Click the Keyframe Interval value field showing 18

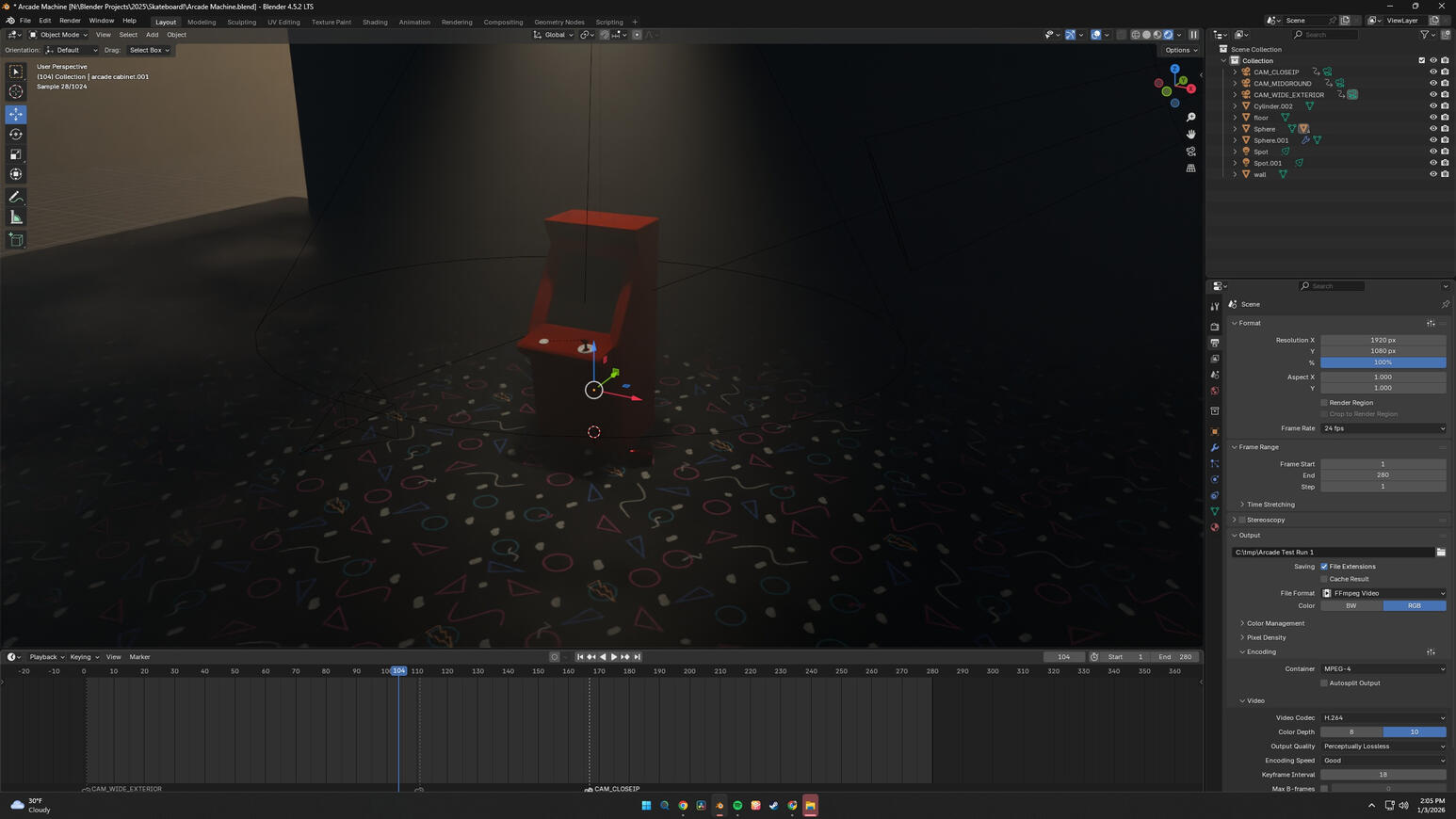tap(1383, 775)
